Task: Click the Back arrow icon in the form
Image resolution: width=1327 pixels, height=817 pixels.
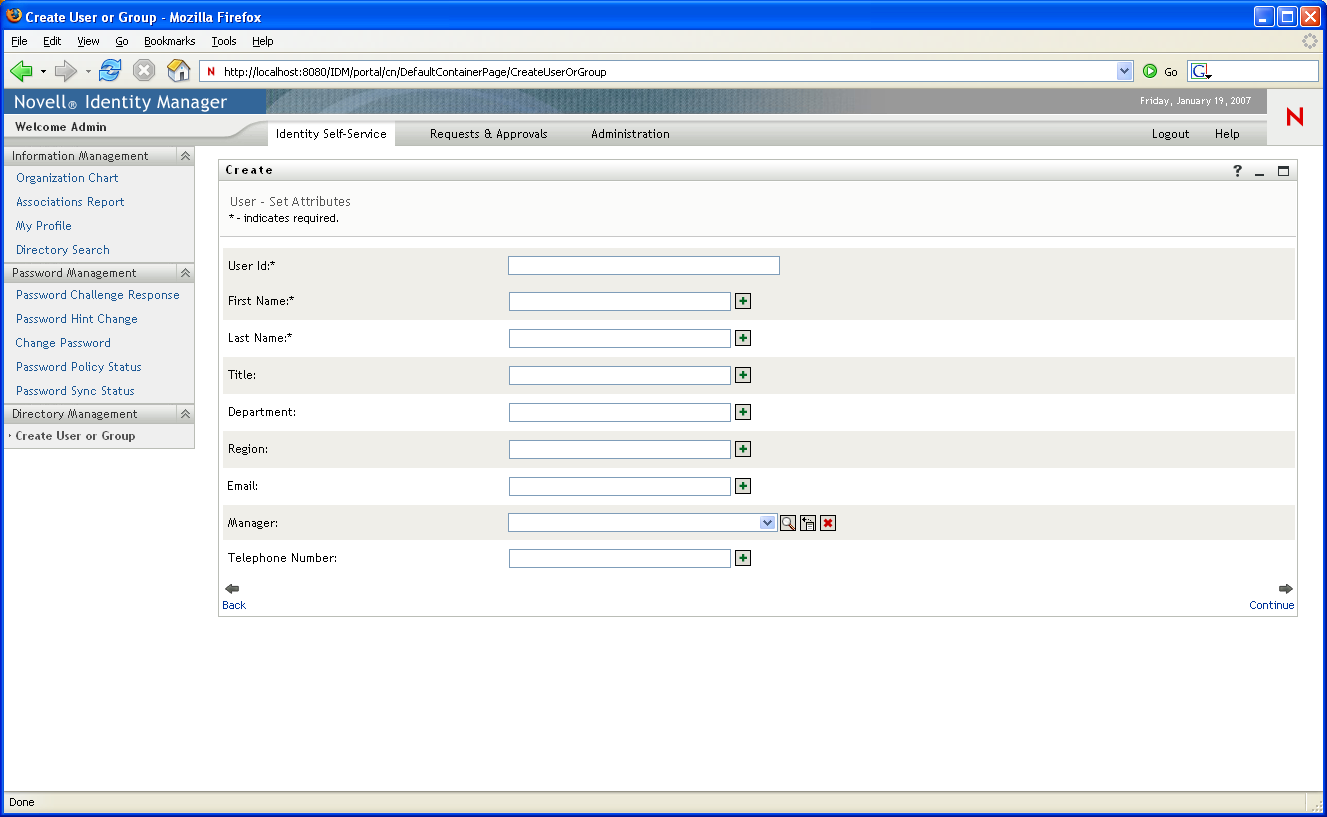Action: click(x=232, y=589)
